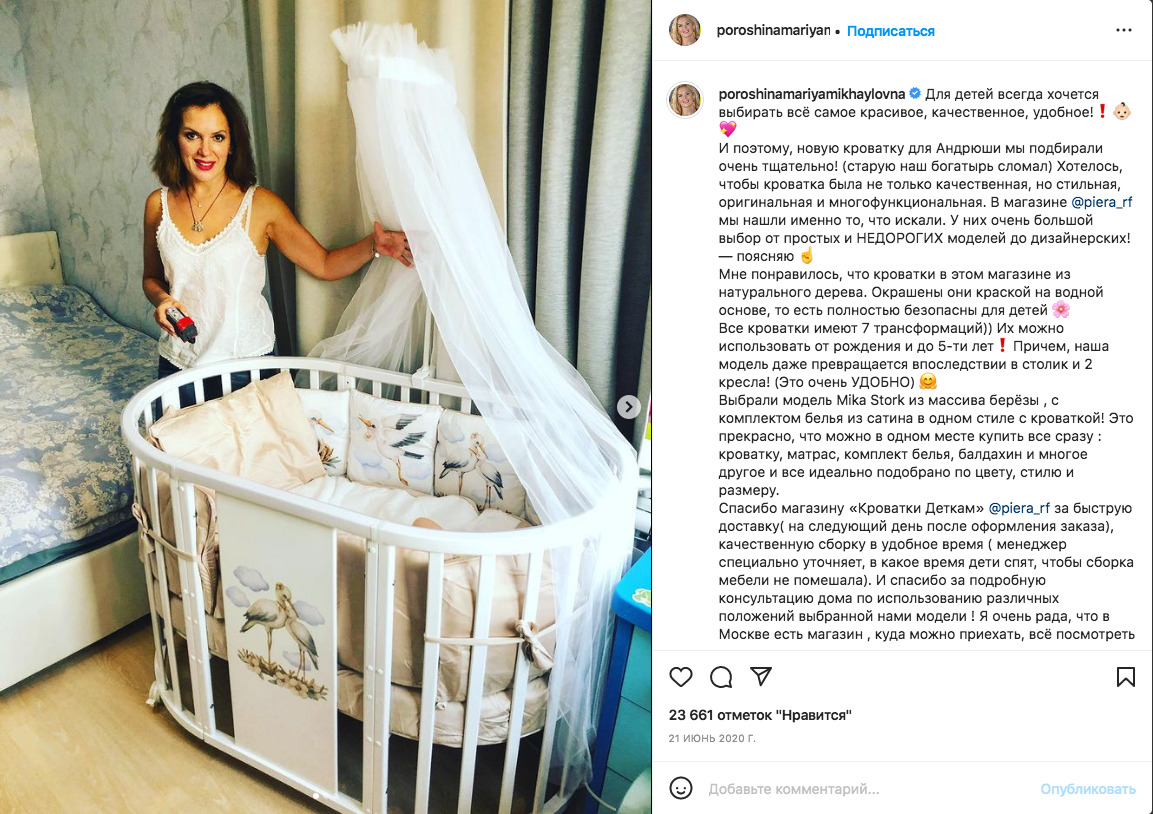Click the crib photo
Screen dimensions: 1153x814
325,407
